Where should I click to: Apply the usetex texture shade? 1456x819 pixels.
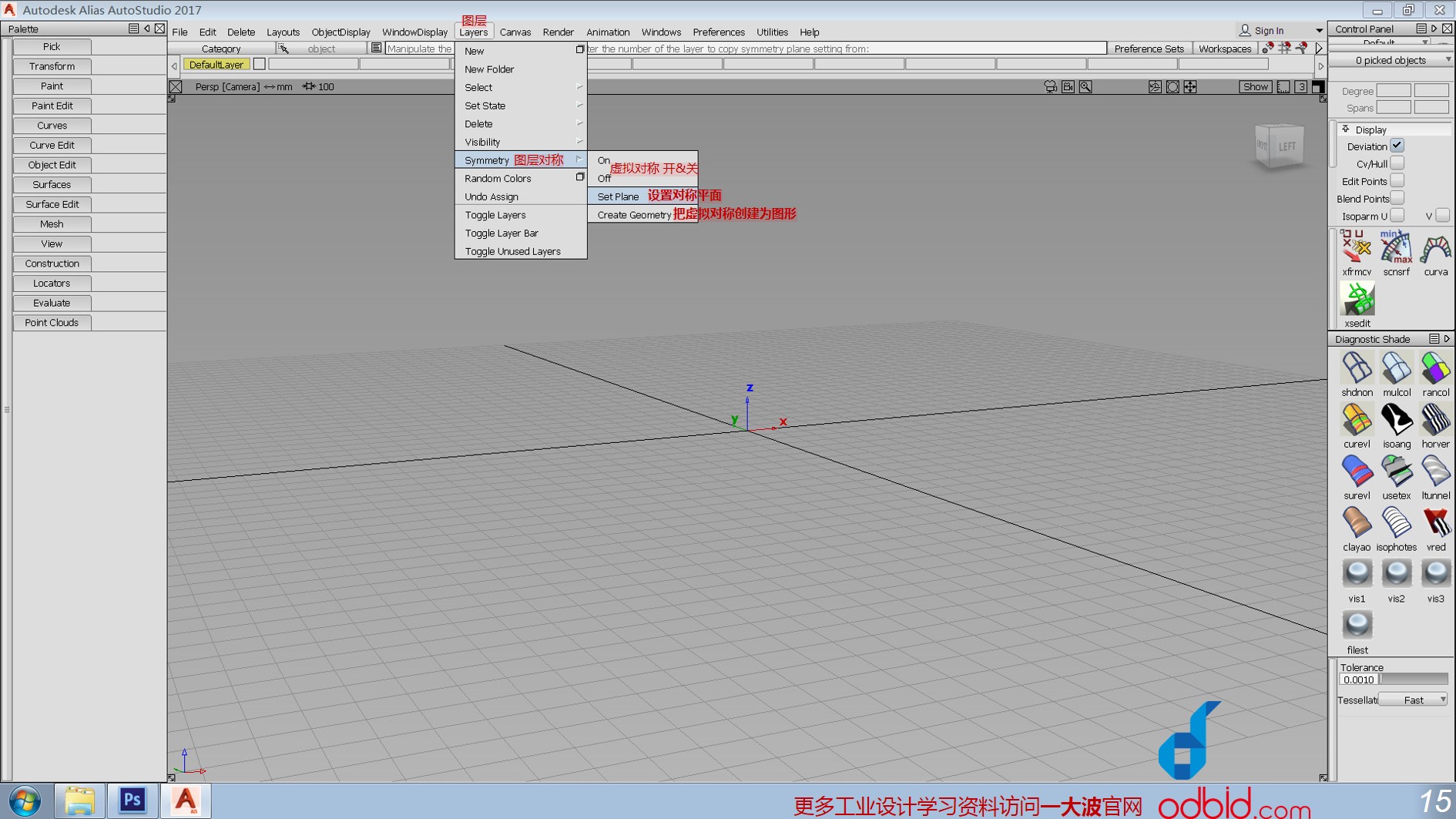coord(1396,472)
